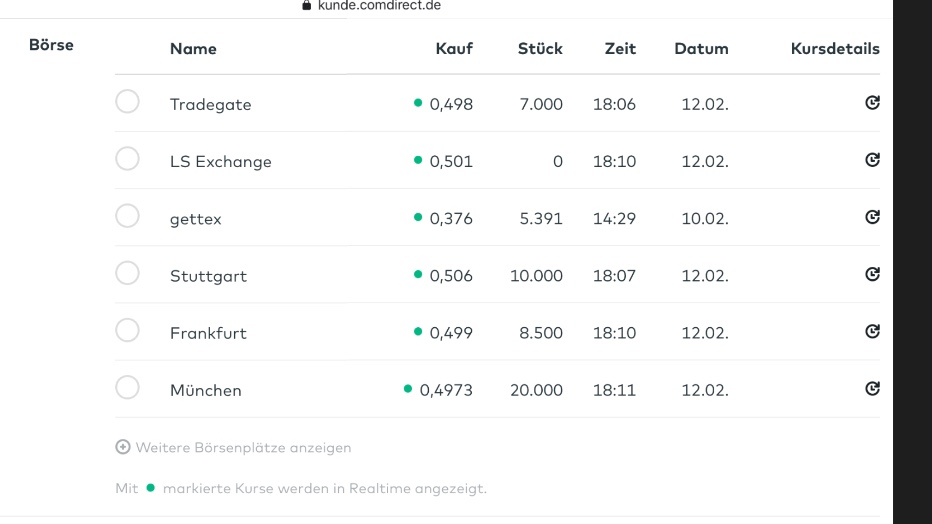Image resolution: width=932 pixels, height=524 pixels.
Task: Select the LS Exchange radio button
Action: (127, 159)
